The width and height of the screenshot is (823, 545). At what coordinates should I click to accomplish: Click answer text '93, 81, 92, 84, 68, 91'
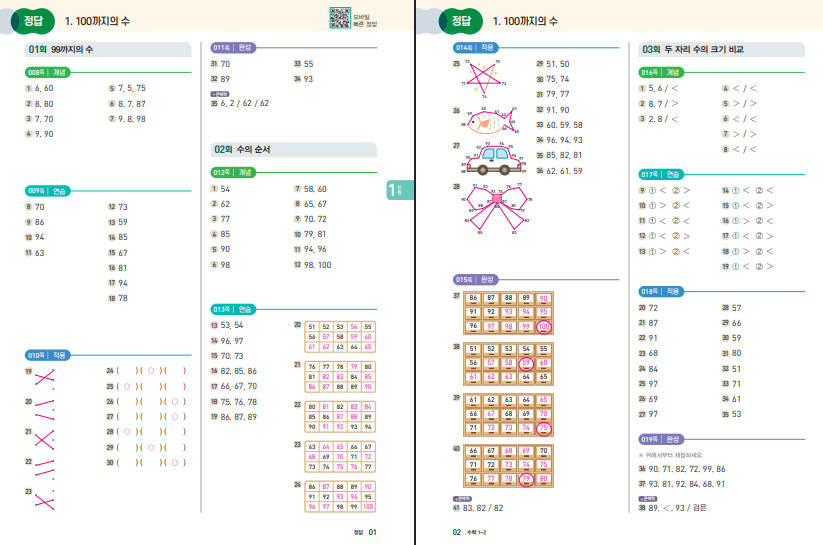pyautogui.click(x=687, y=484)
